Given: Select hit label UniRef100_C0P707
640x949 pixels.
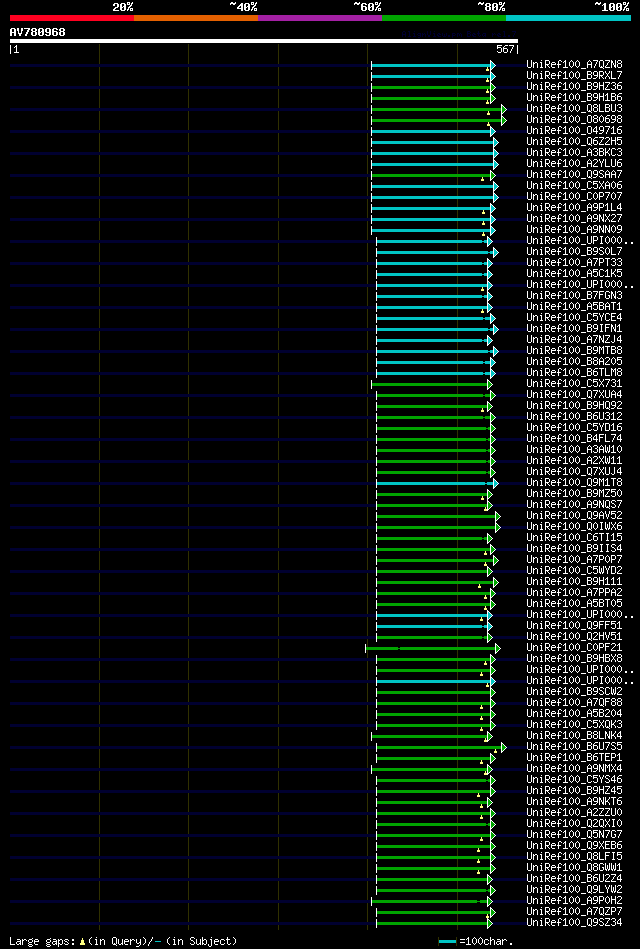Looking at the screenshot, I should click(574, 197).
